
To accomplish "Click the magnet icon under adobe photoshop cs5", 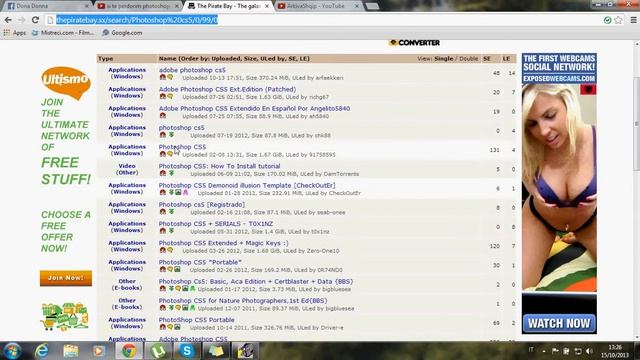I will 162,77.
